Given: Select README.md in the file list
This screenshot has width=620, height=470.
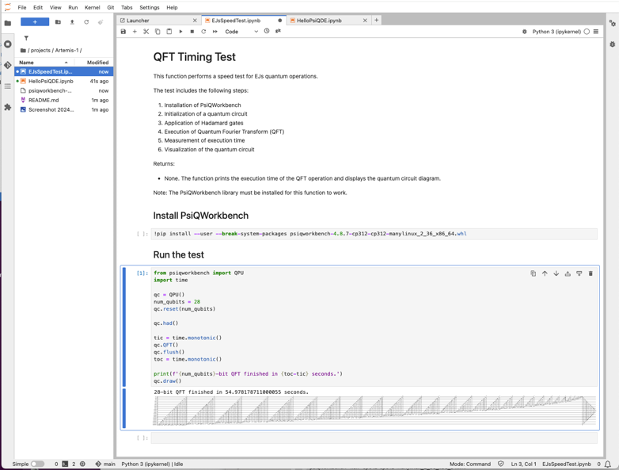Looking at the screenshot, I should click(64, 100).
